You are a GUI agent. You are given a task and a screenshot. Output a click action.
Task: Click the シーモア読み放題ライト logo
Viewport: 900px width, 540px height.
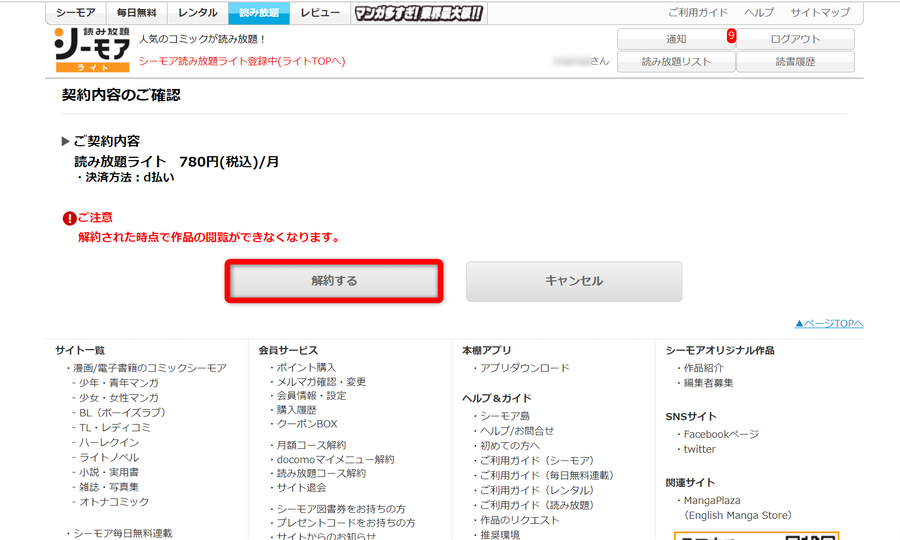coord(92,50)
